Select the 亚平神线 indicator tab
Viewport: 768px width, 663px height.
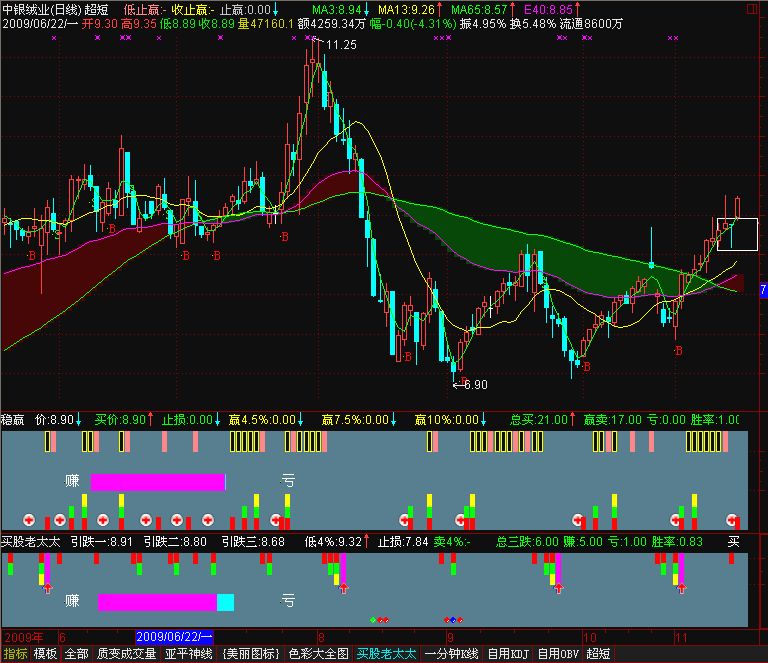click(x=189, y=654)
